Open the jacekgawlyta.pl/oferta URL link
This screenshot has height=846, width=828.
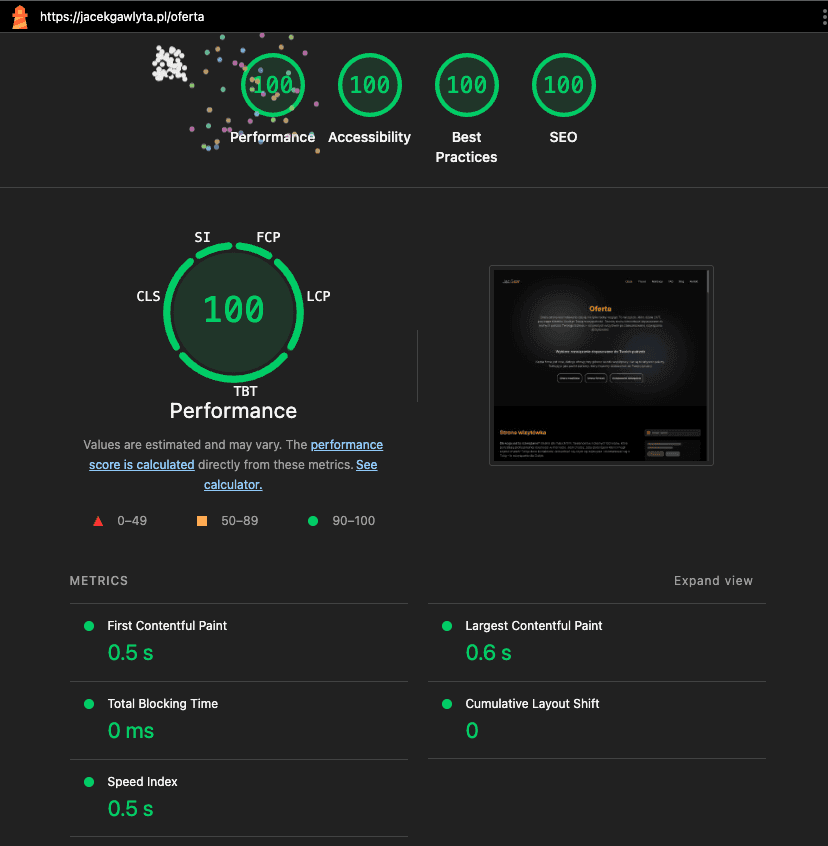pos(122,17)
